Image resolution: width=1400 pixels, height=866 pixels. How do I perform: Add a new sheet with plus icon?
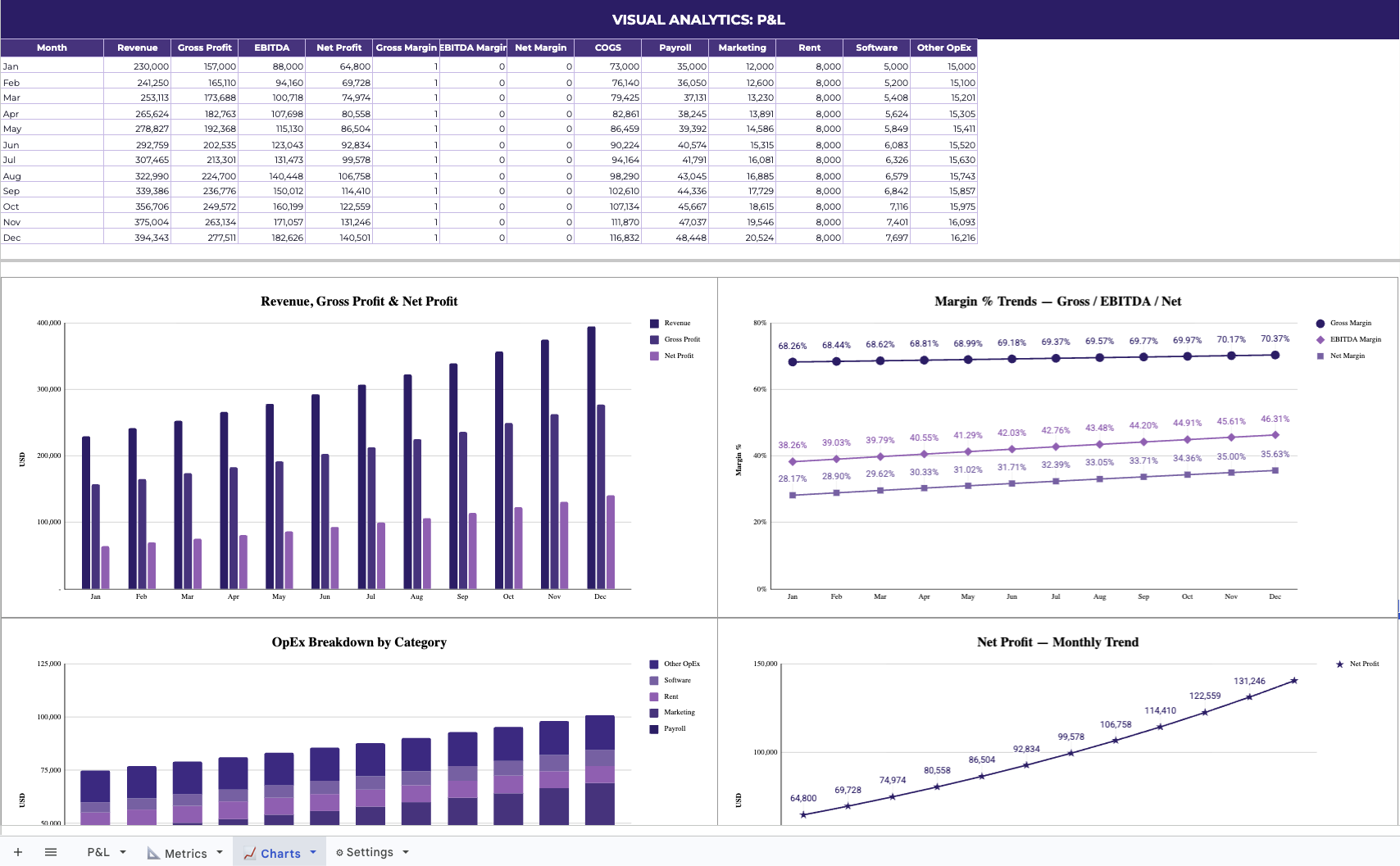click(18, 852)
